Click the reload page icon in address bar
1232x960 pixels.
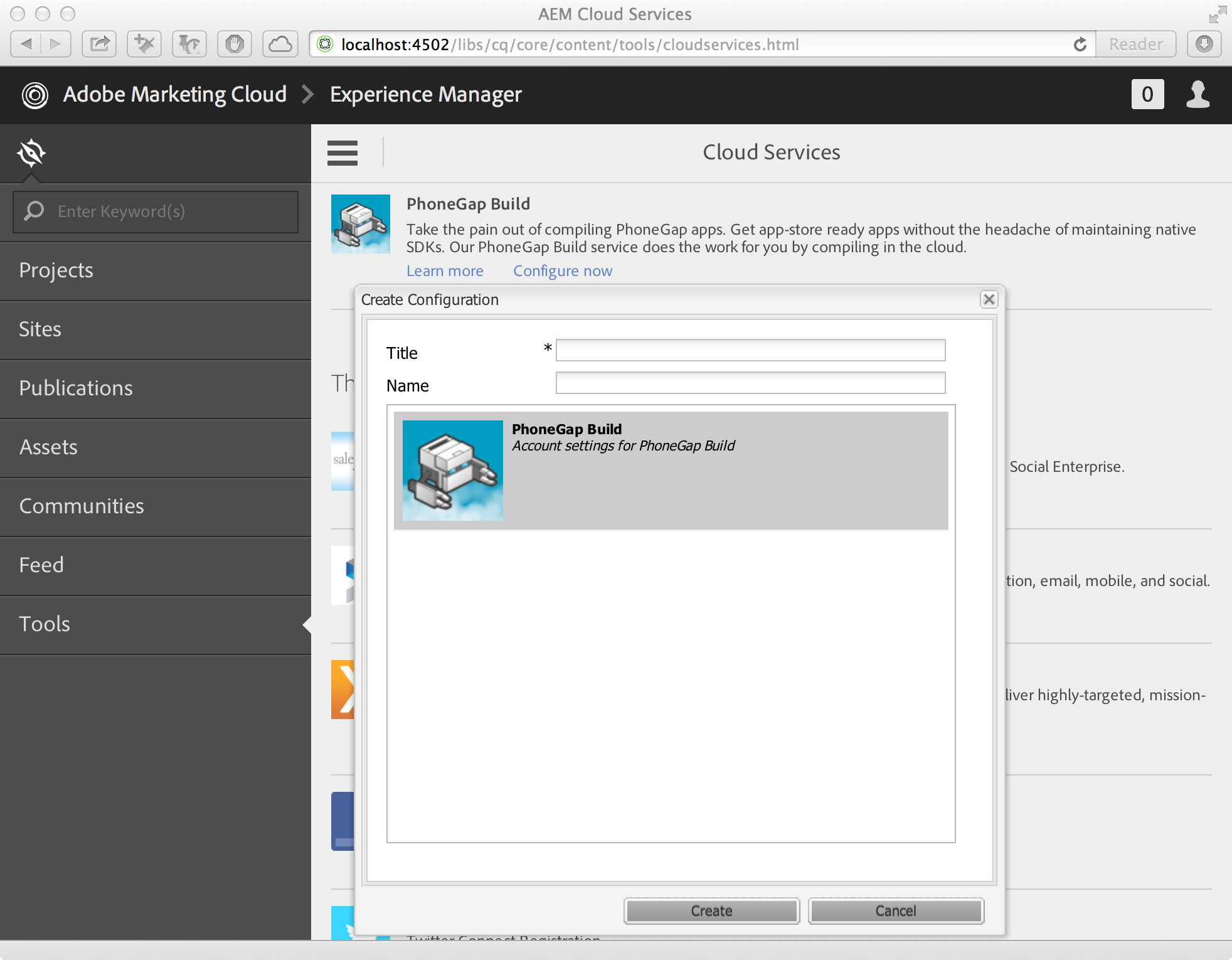tap(1080, 45)
